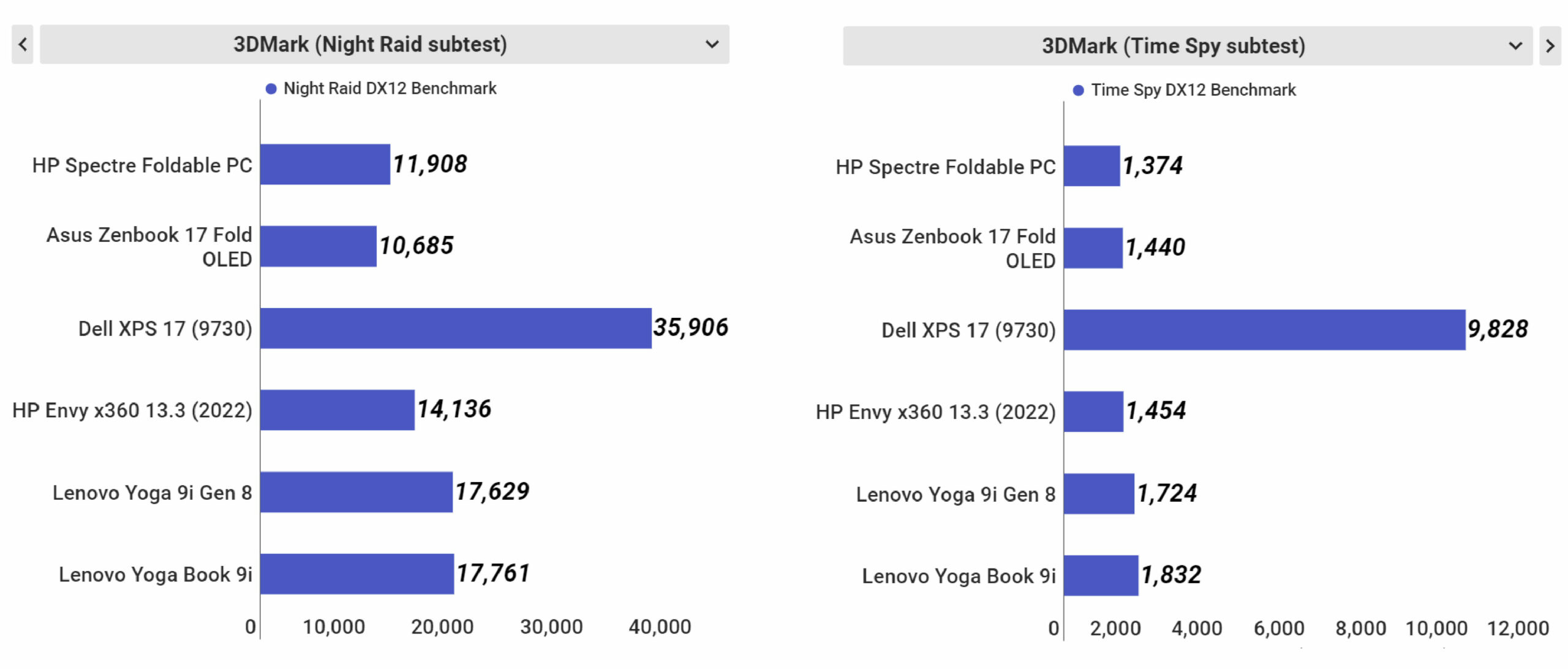The width and height of the screenshot is (1568, 669).
Task: Select HP Spectre Foldable PC Night Raid bar
Action: 325,164
